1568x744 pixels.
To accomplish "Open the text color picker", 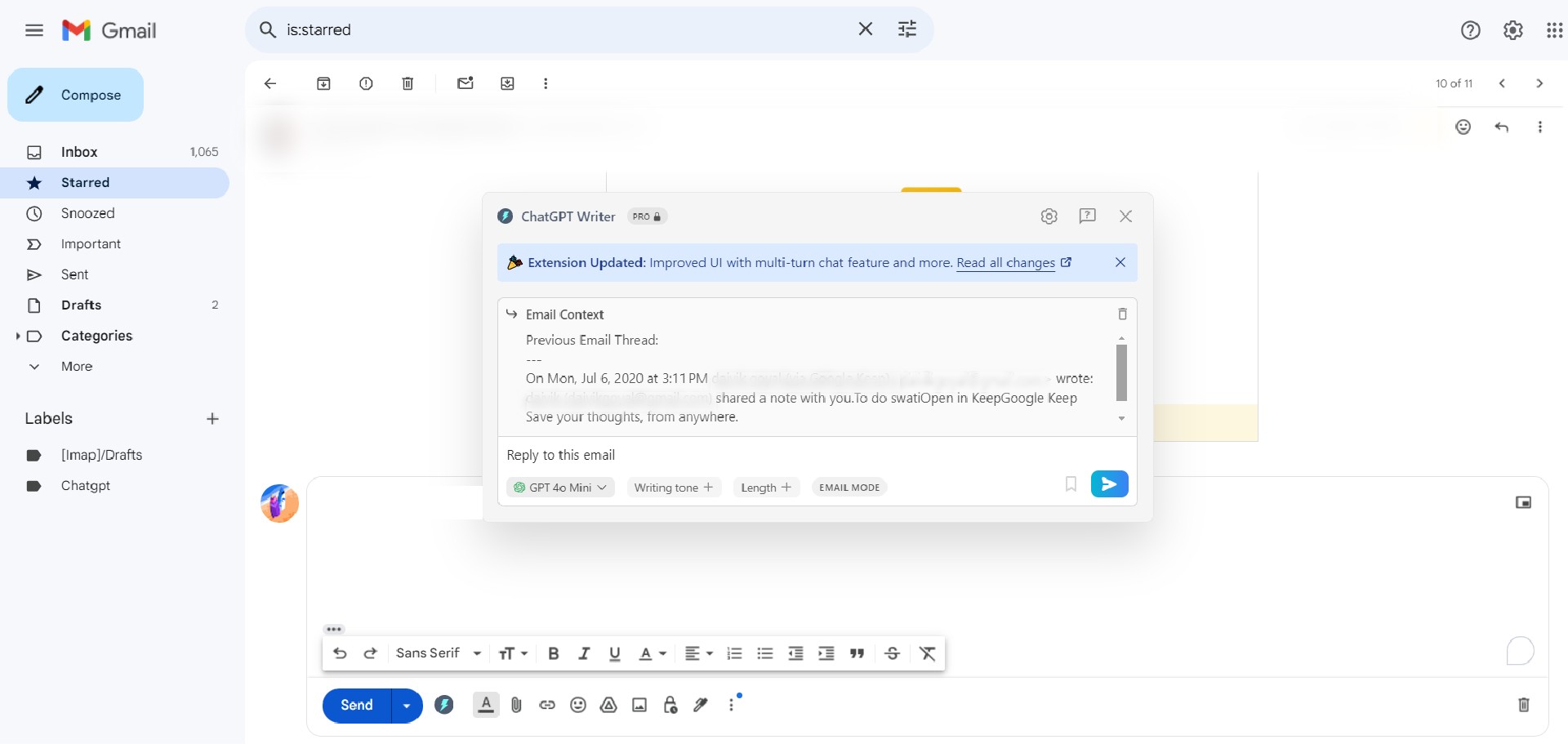I will tap(652, 653).
